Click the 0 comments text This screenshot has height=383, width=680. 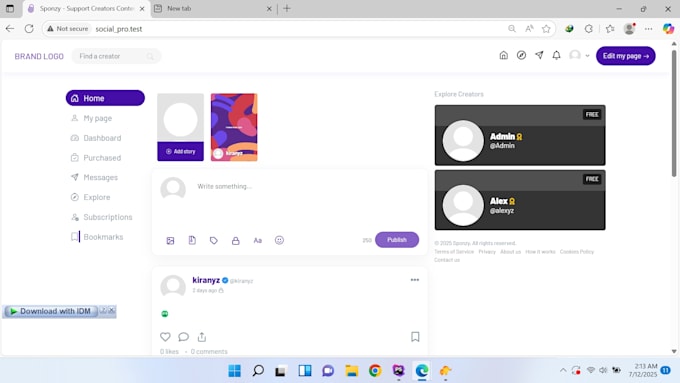pos(209,351)
